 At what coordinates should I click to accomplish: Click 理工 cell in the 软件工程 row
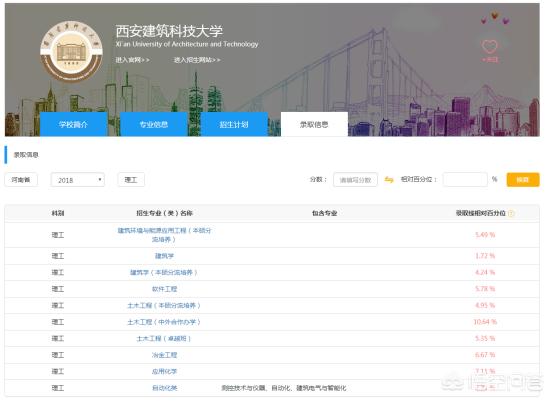[58, 289]
